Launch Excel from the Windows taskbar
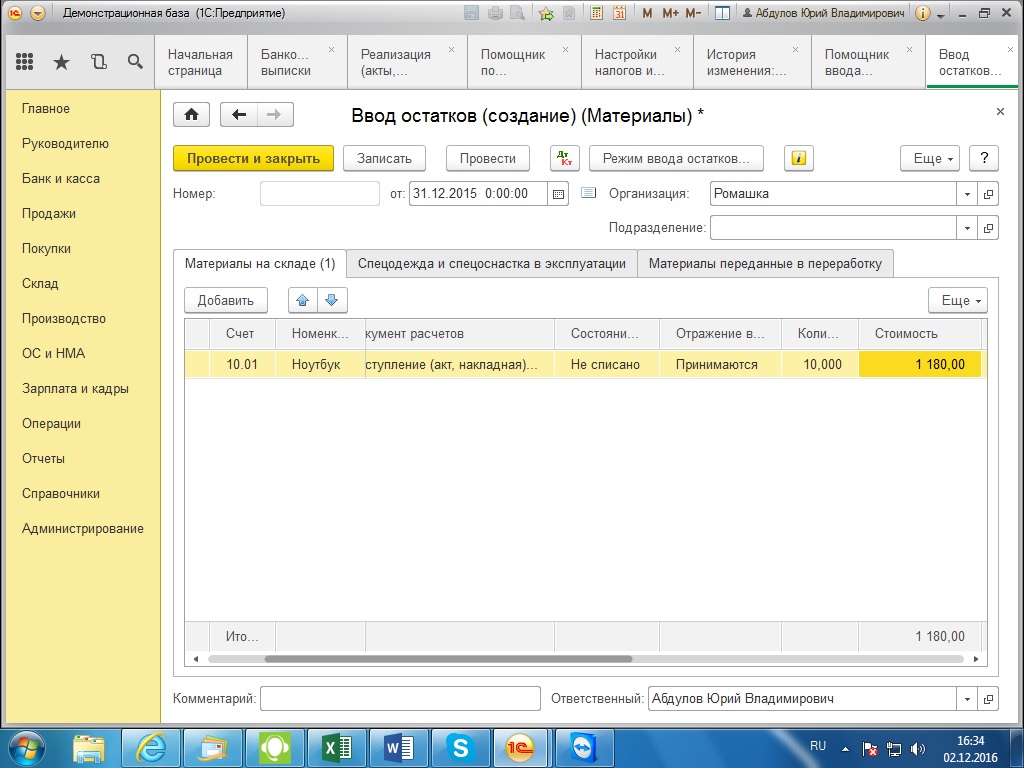Viewport: 1024px width, 768px height. [x=336, y=747]
